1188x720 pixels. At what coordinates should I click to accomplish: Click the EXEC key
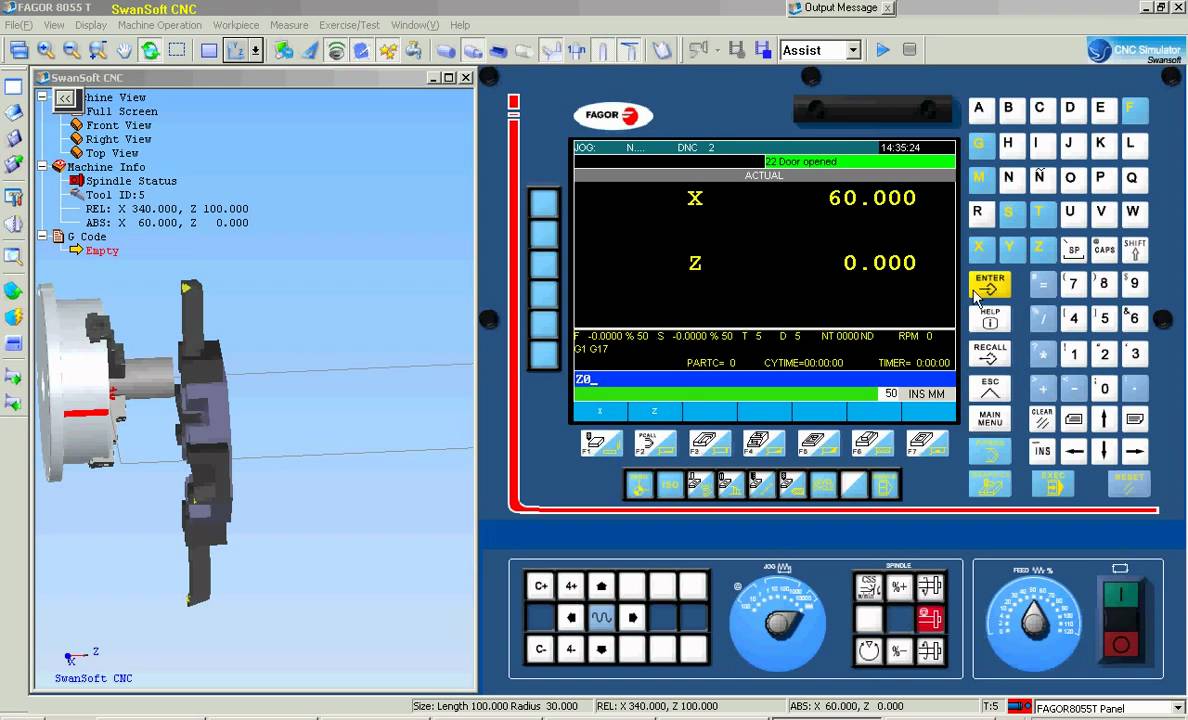[x=1052, y=484]
